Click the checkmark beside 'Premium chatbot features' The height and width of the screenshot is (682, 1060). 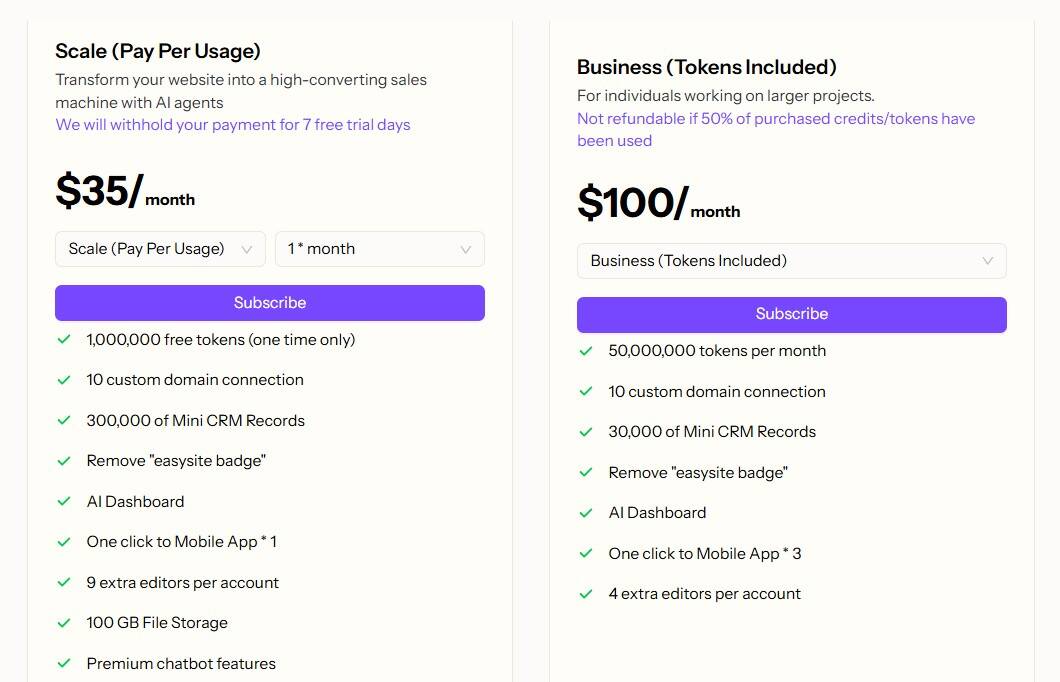[65, 663]
